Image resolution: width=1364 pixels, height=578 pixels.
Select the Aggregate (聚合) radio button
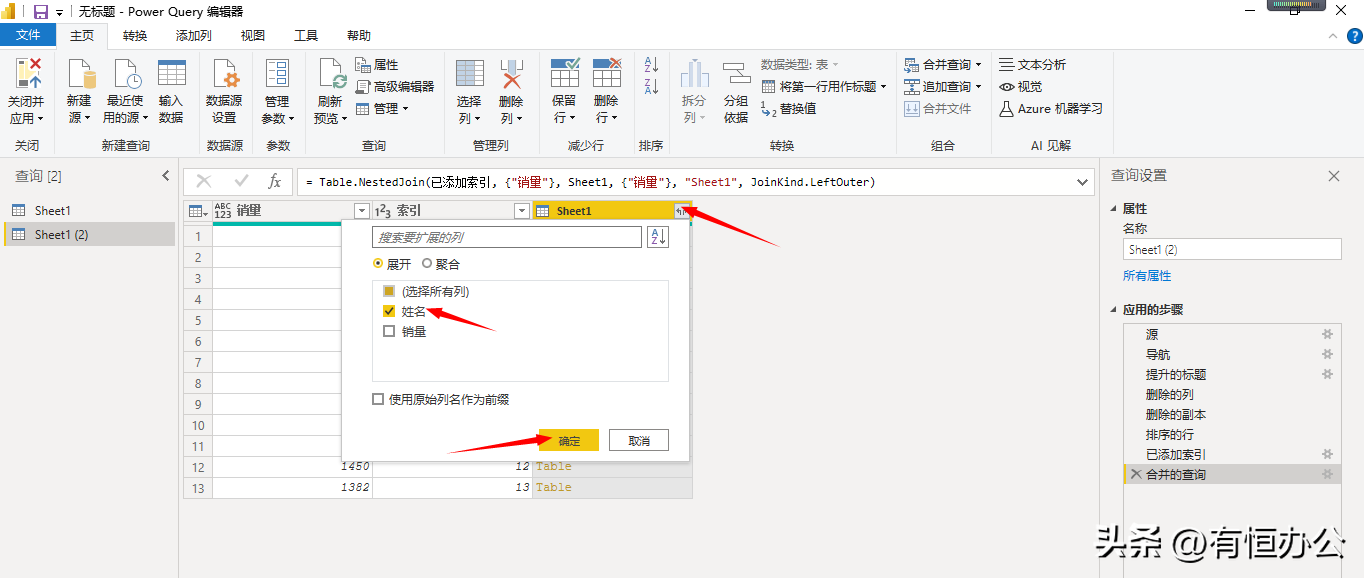(x=428, y=264)
